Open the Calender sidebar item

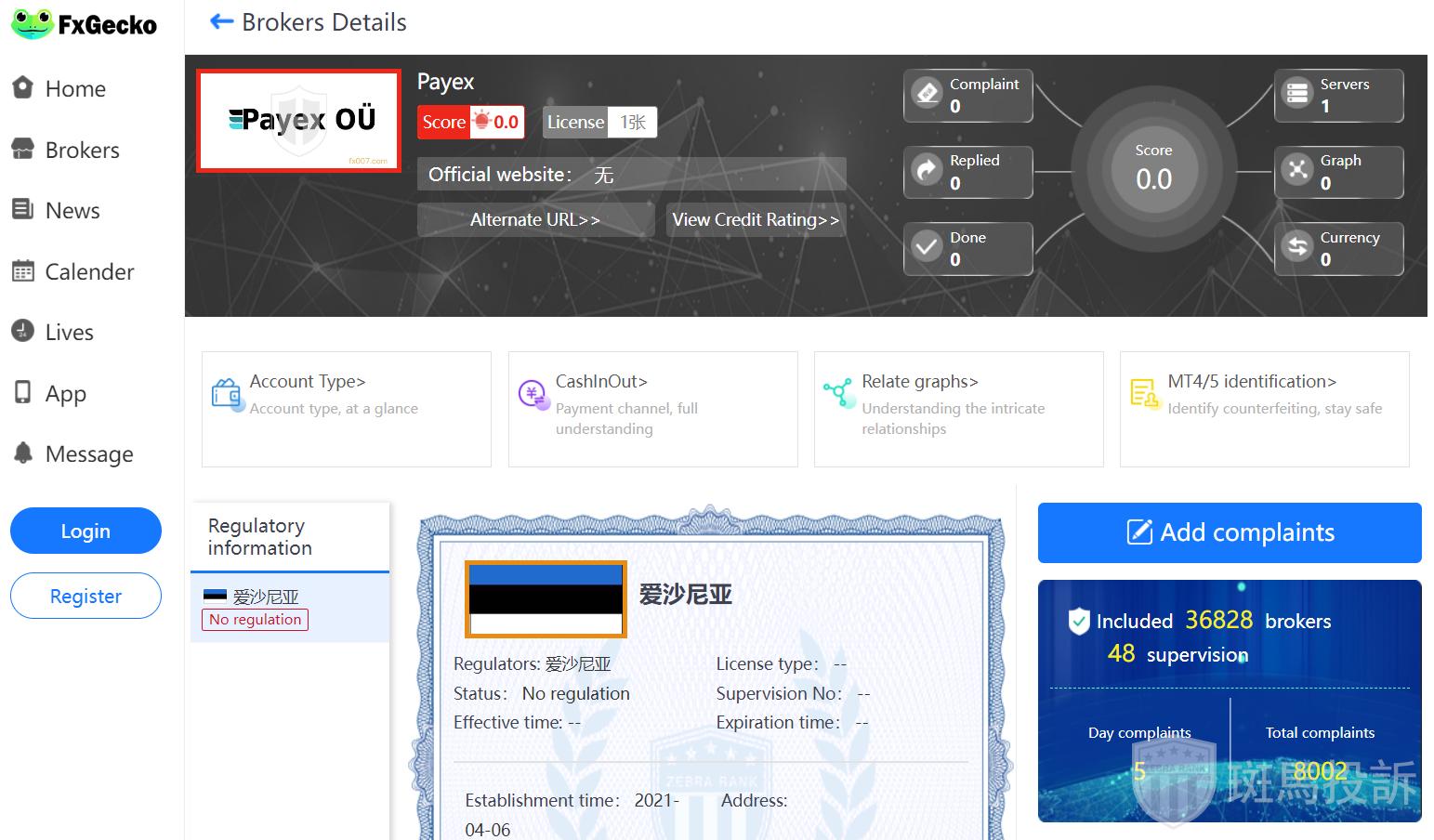(89, 271)
